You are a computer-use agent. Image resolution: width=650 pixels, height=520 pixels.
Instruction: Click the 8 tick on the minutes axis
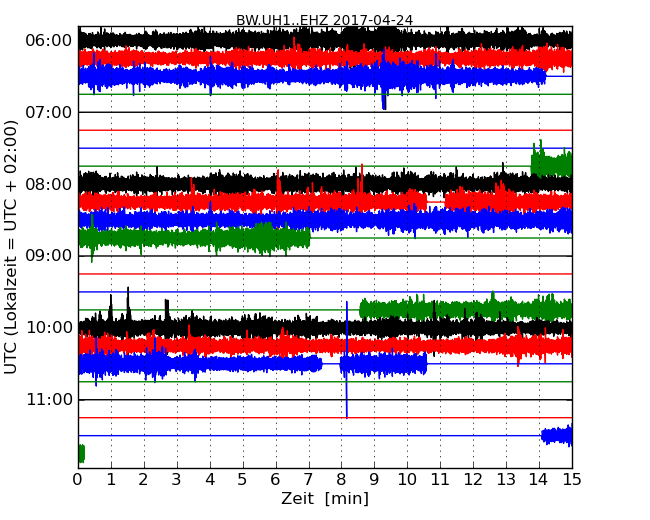(341, 480)
